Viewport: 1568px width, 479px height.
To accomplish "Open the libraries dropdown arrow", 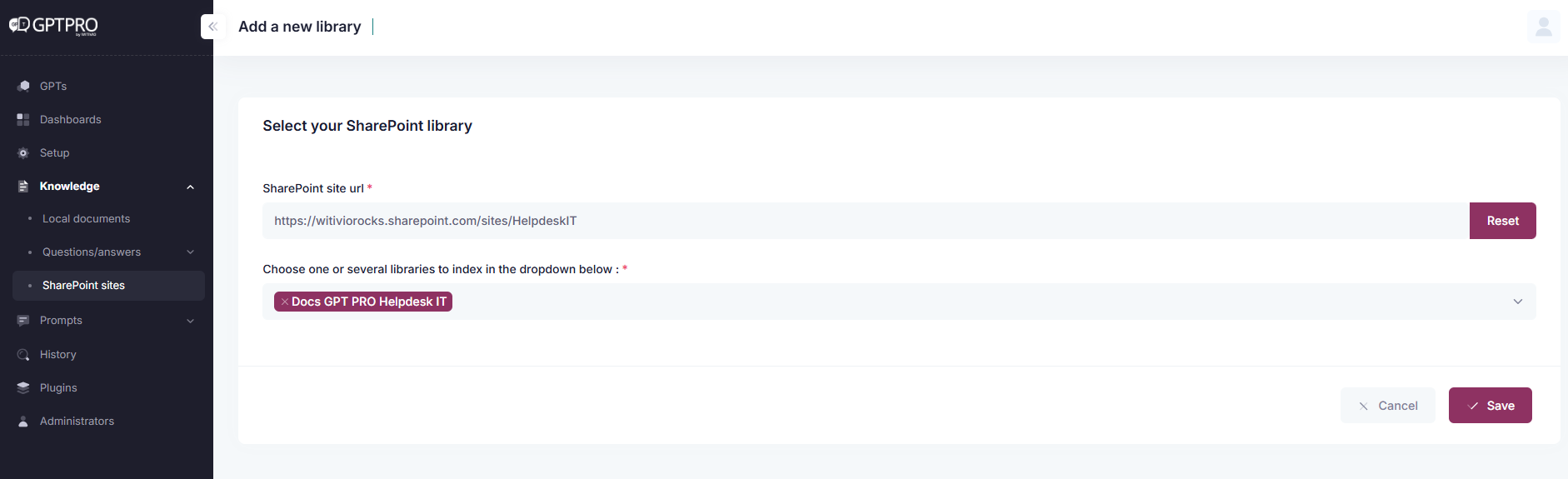I will point(1517,302).
